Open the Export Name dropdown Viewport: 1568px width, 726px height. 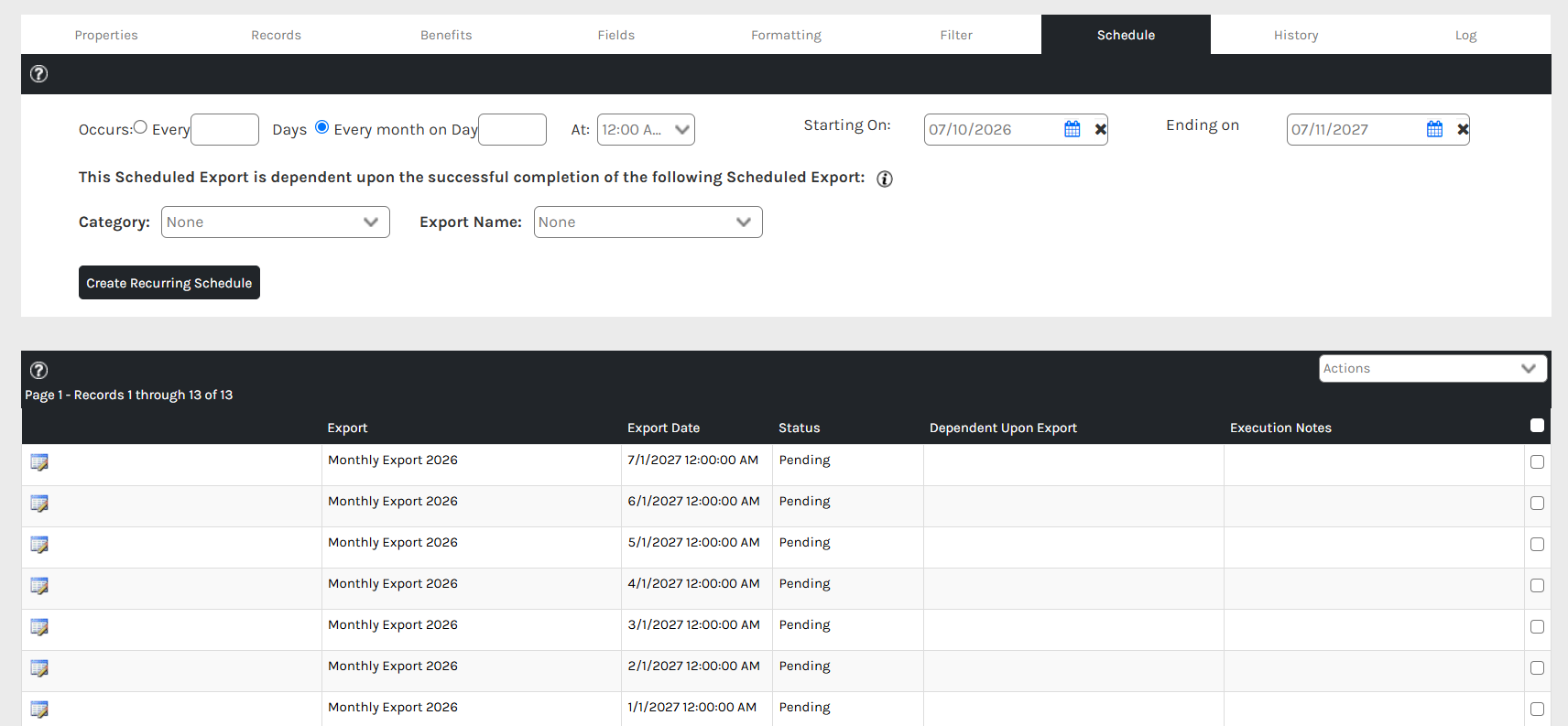pos(648,222)
